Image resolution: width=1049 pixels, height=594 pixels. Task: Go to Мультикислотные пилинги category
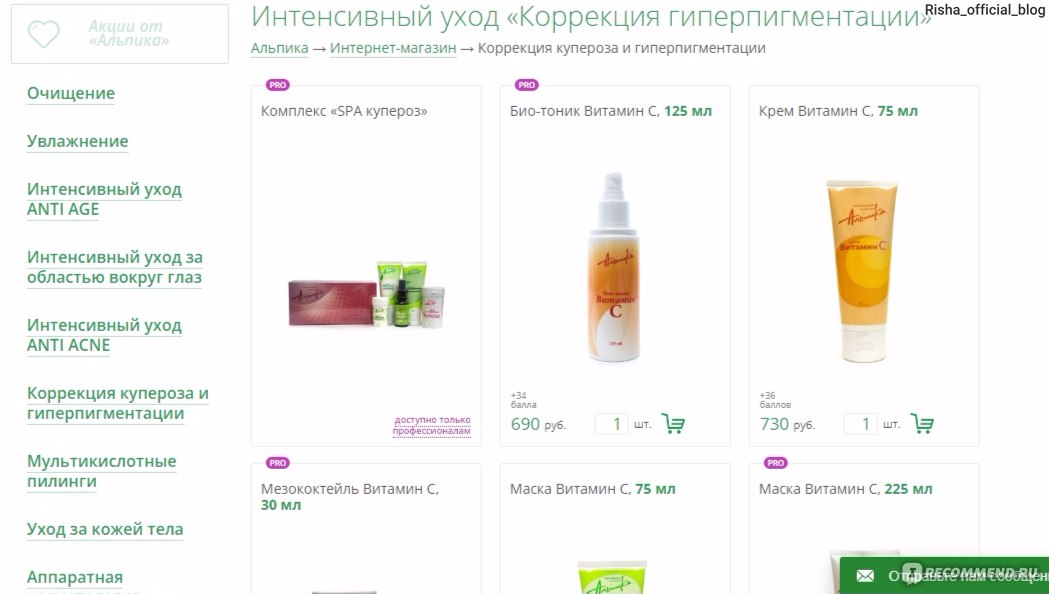pos(102,472)
